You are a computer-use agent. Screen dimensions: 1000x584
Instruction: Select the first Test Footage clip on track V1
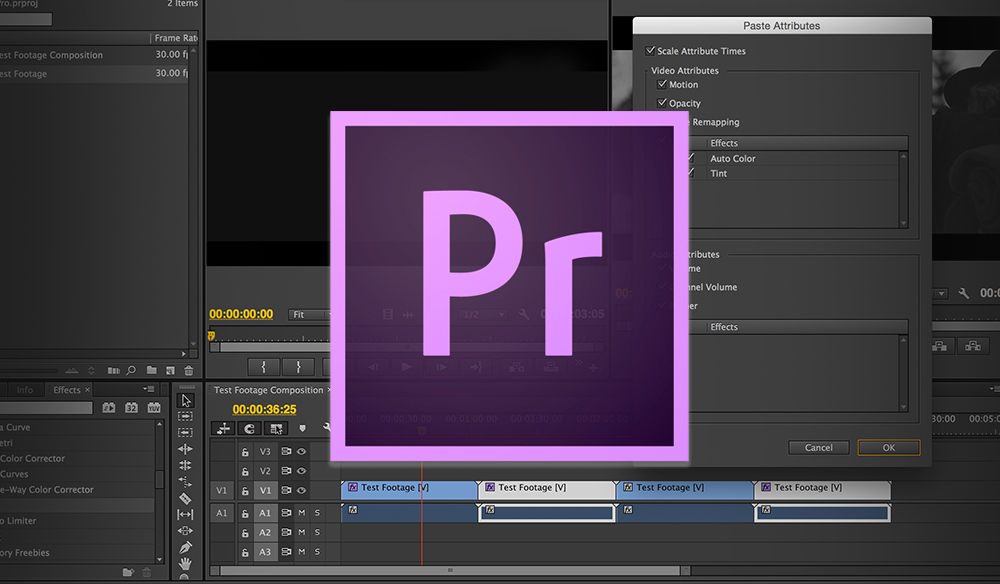click(x=409, y=490)
